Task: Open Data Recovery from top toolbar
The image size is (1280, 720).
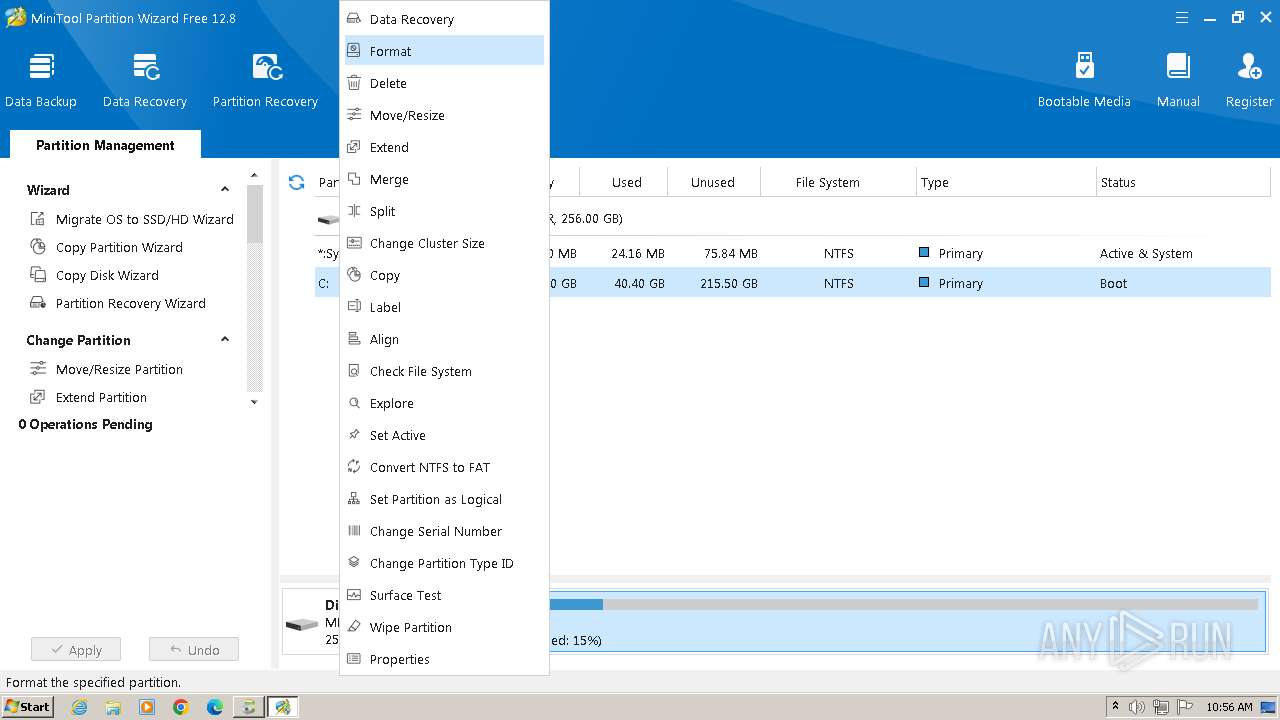Action: pyautogui.click(x=145, y=80)
